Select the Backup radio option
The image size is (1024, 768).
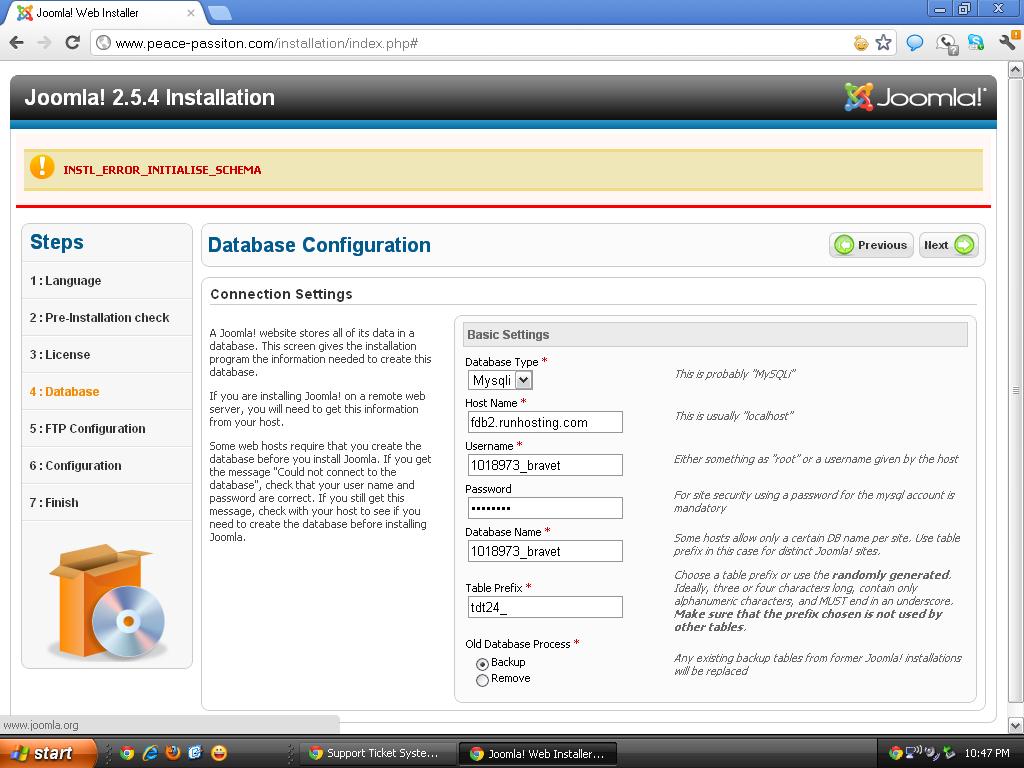(482, 664)
